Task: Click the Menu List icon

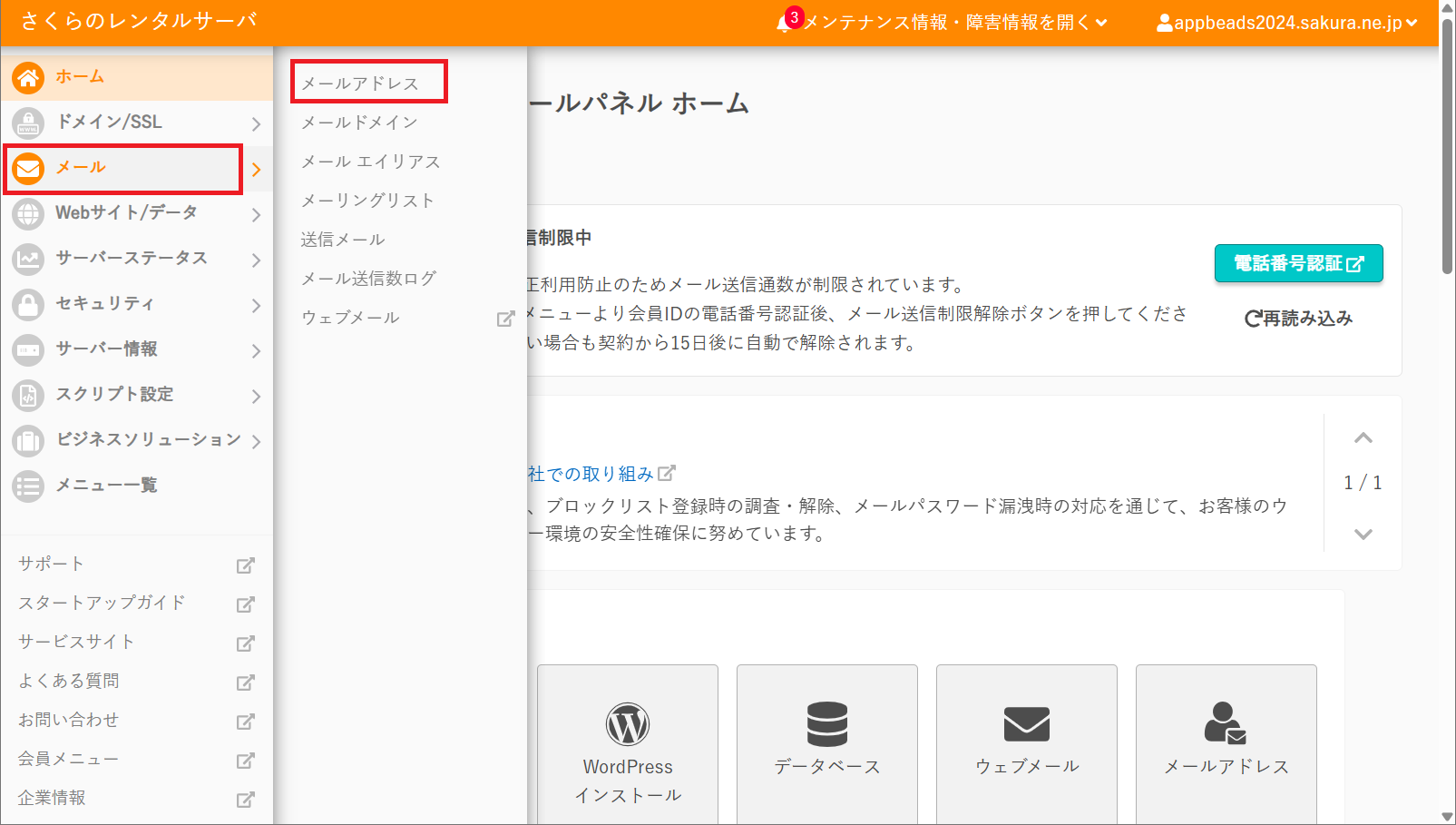Action: tap(28, 486)
